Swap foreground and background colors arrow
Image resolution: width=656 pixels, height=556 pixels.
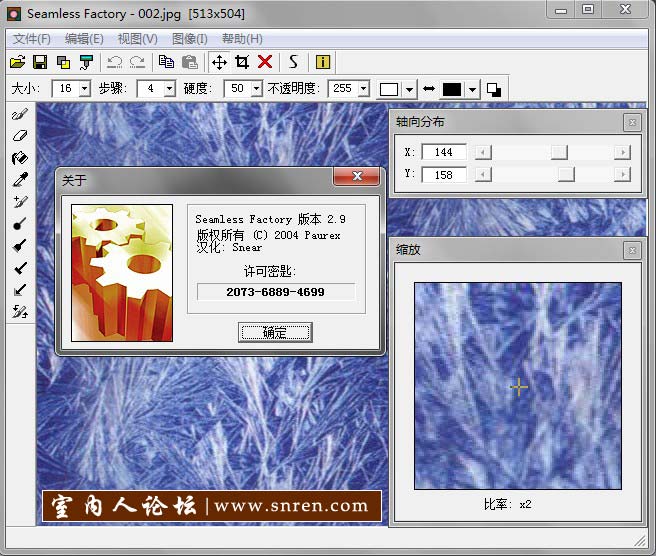coord(429,89)
